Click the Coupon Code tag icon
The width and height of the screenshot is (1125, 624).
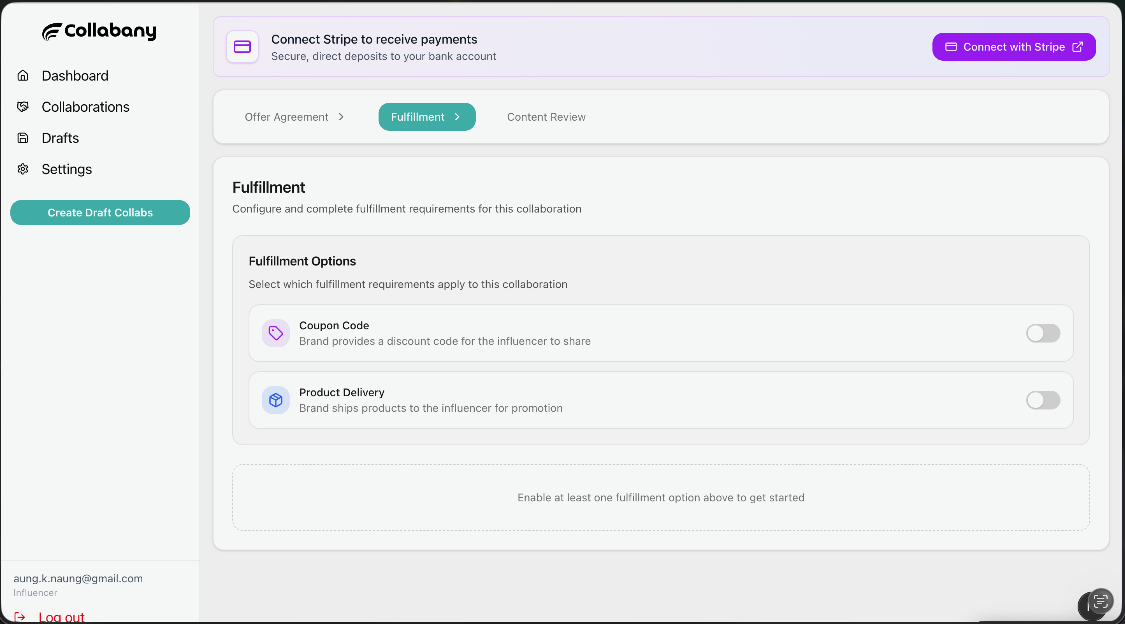276,333
